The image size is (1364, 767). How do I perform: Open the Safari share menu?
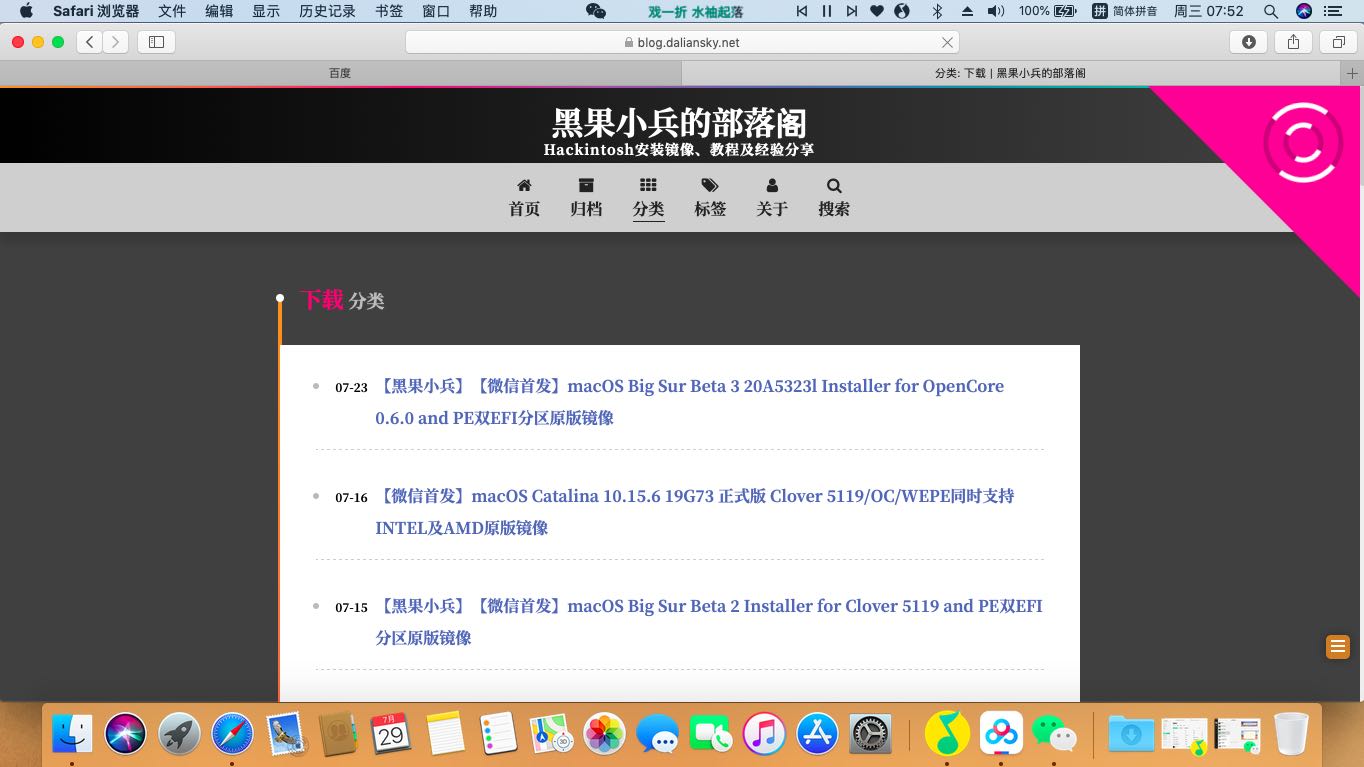pyautogui.click(x=1293, y=42)
